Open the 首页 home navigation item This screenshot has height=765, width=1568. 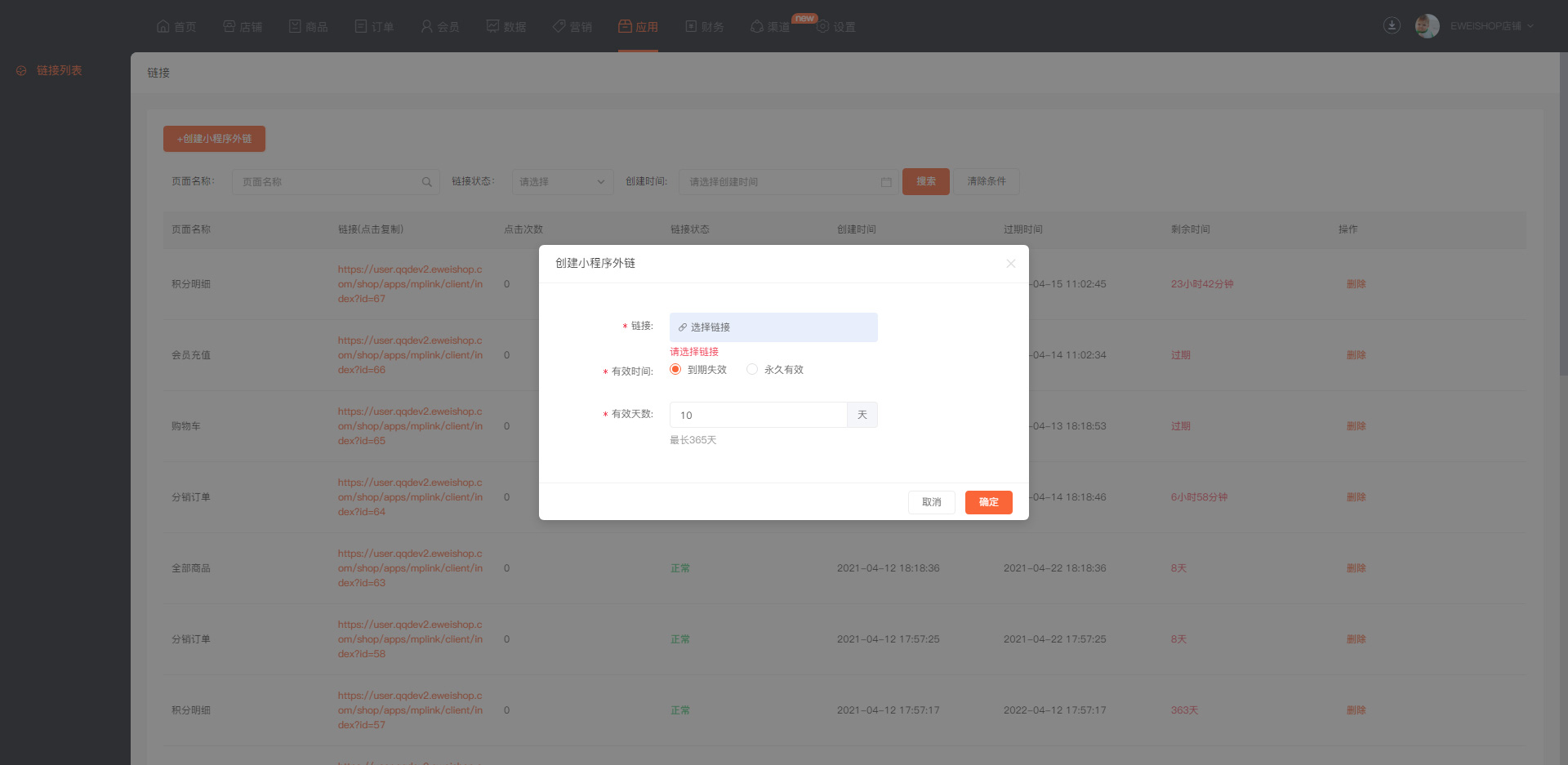click(176, 26)
